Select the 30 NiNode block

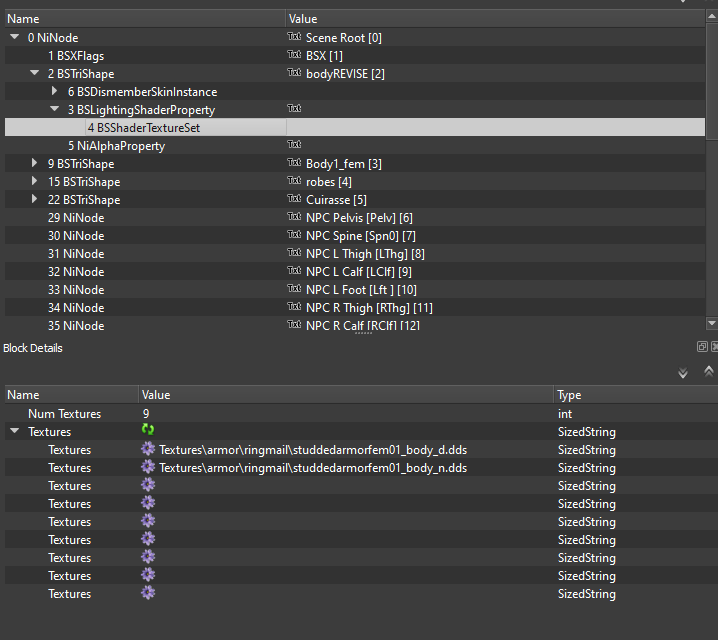pos(76,236)
